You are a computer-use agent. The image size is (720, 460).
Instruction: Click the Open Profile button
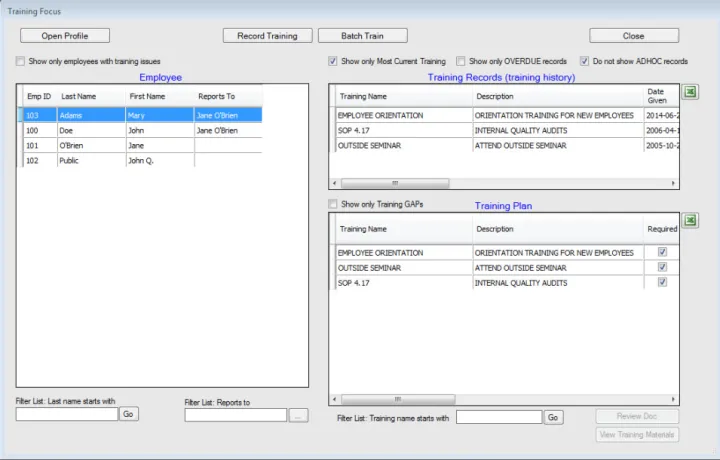tap(65, 36)
